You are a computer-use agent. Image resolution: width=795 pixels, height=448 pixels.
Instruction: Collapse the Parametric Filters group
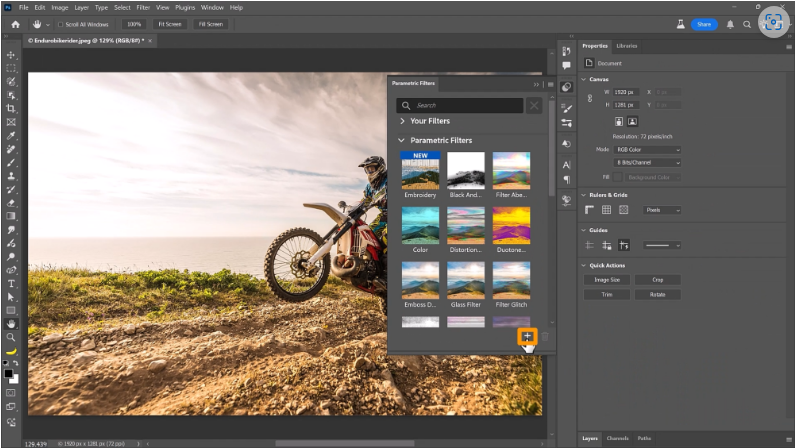pyautogui.click(x=402, y=140)
